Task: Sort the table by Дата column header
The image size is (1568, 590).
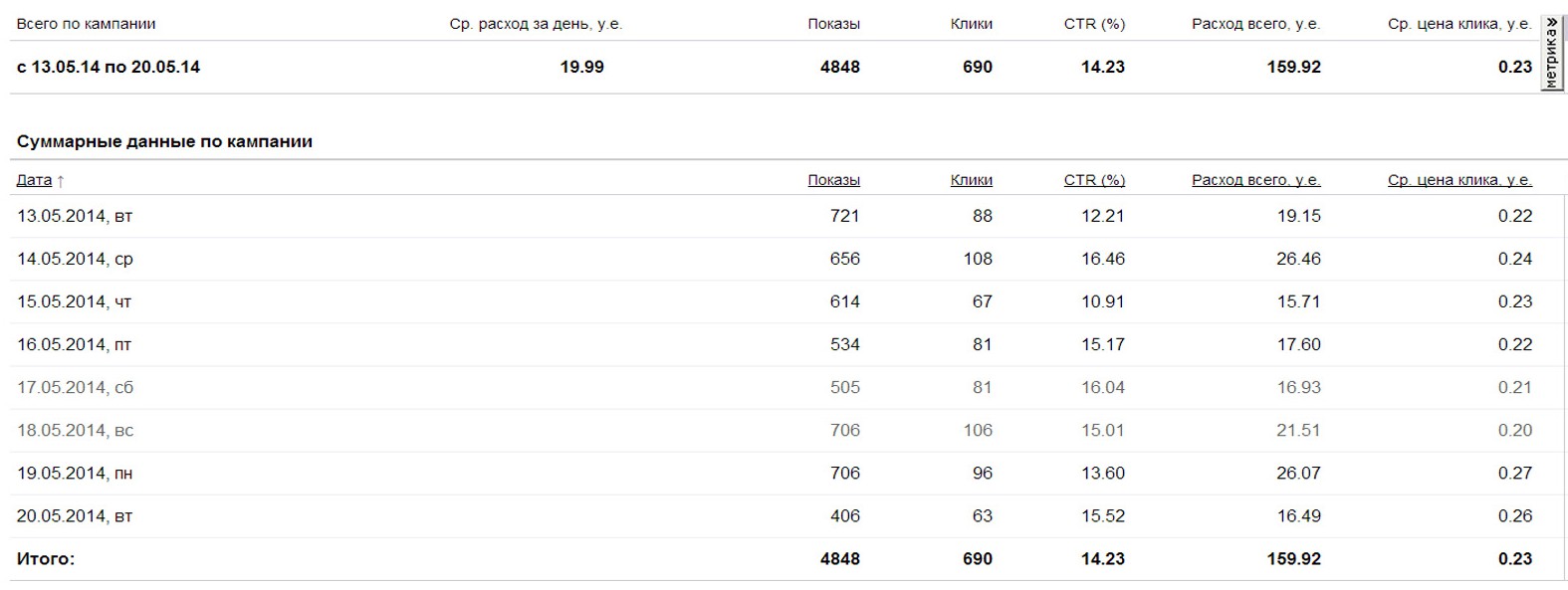Action: pyautogui.click(x=34, y=180)
